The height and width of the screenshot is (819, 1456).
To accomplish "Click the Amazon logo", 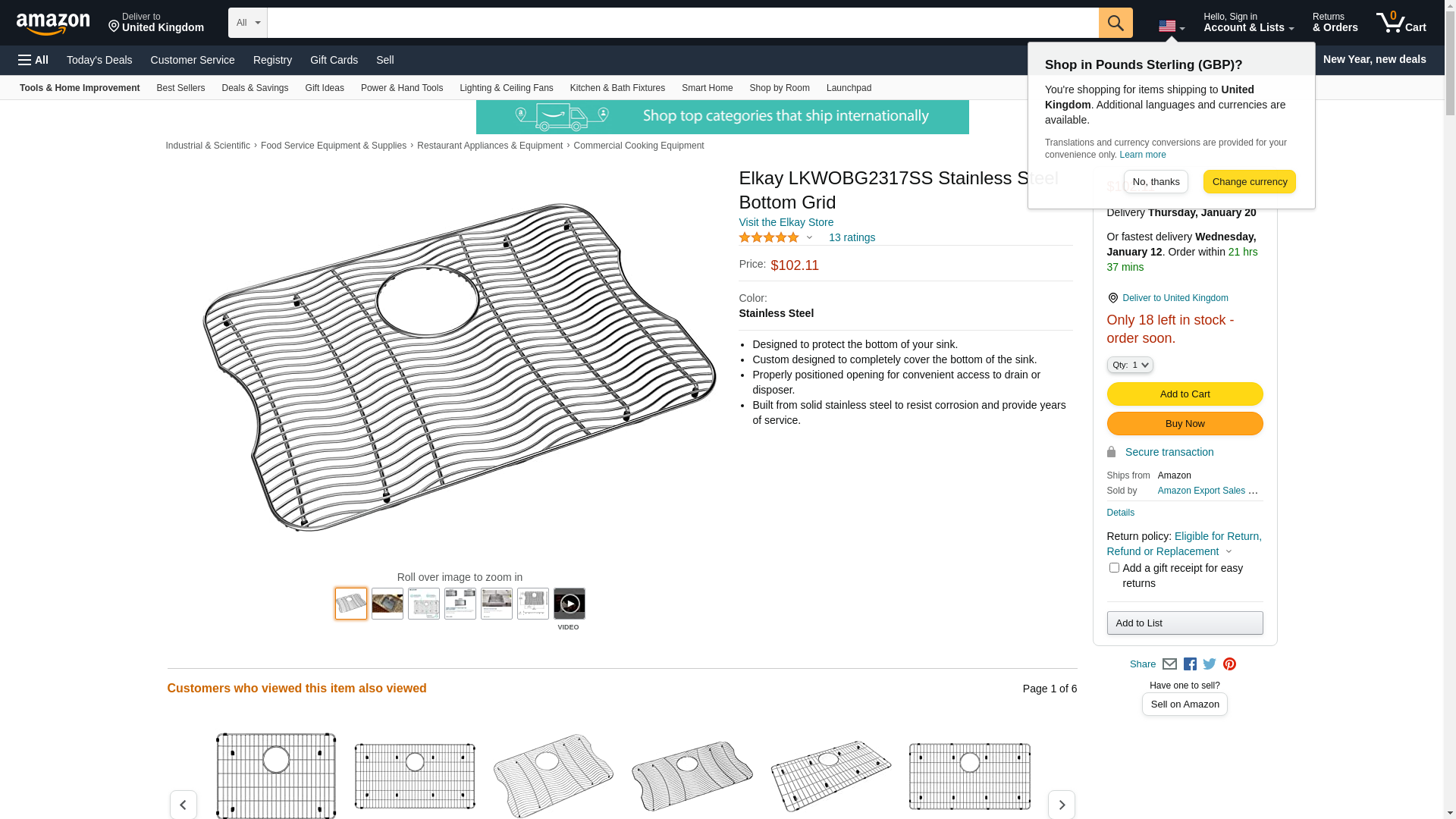I will 53,24.
